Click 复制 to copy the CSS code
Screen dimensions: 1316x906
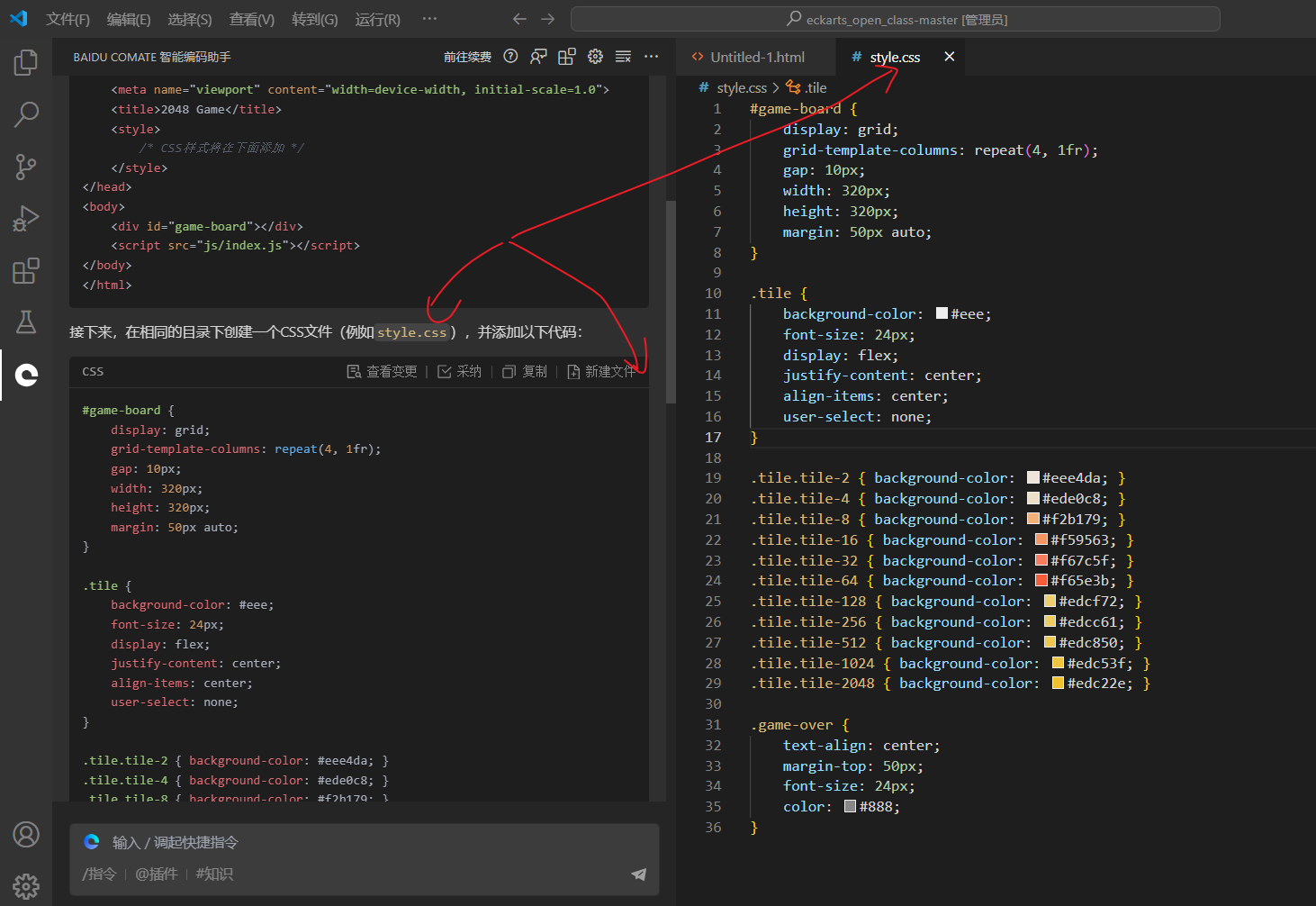[x=525, y=372]
